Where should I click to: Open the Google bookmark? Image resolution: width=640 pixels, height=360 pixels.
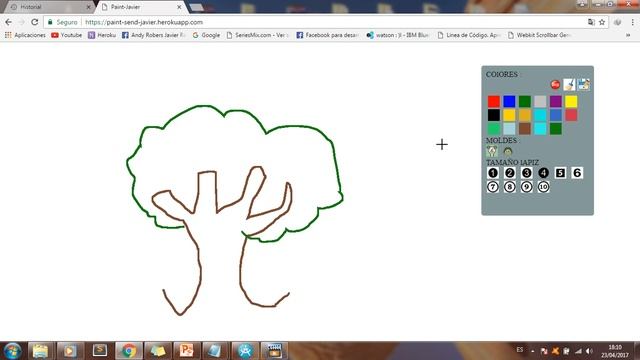pos(206,35)
